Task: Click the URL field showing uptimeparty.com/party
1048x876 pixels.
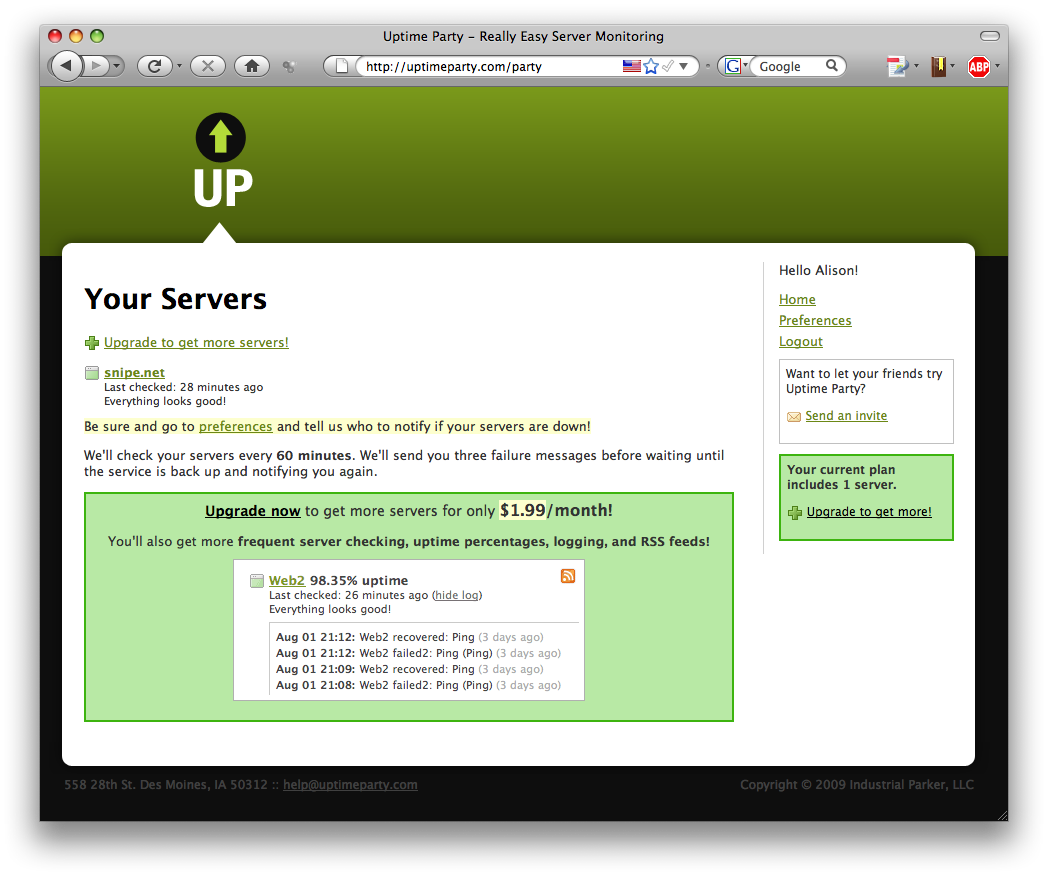Action: tap(491, 66)
